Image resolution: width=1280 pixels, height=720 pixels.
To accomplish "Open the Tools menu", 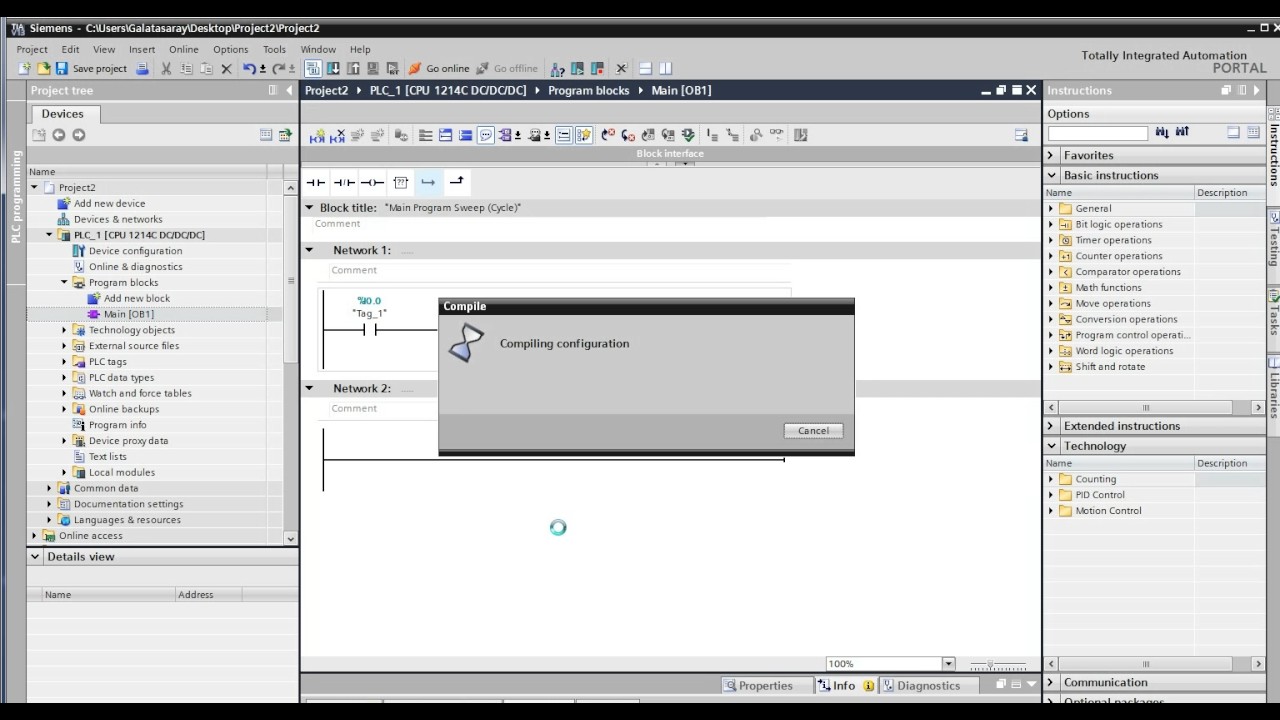I will 274,49.
